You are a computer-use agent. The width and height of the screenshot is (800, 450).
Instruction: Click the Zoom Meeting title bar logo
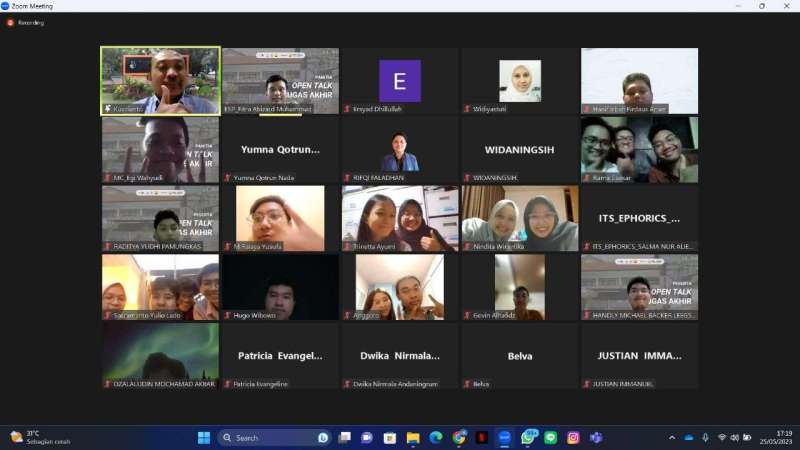pyautogui.click(x=5, y=6)
